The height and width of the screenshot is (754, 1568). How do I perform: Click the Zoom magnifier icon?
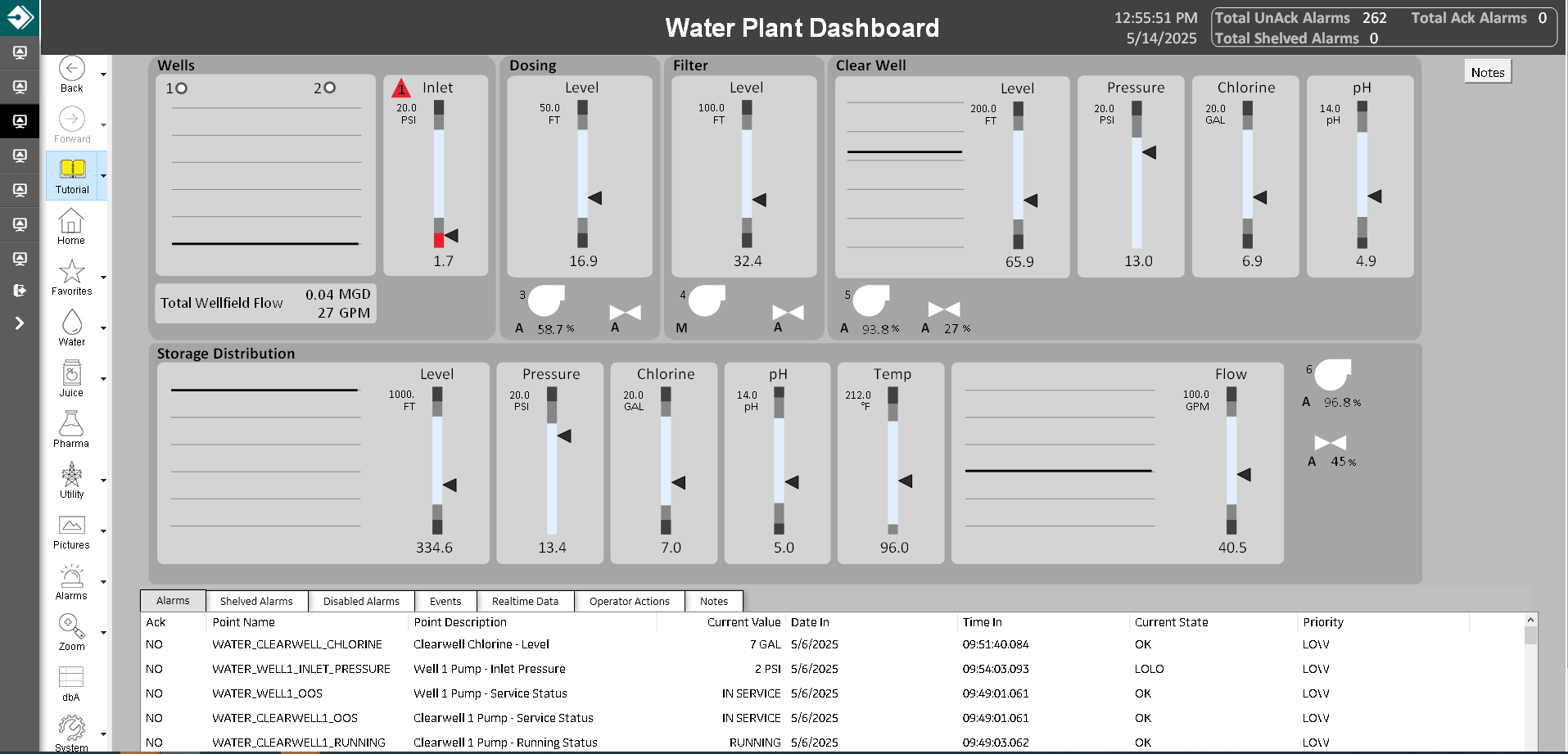(x=72, y=626)
